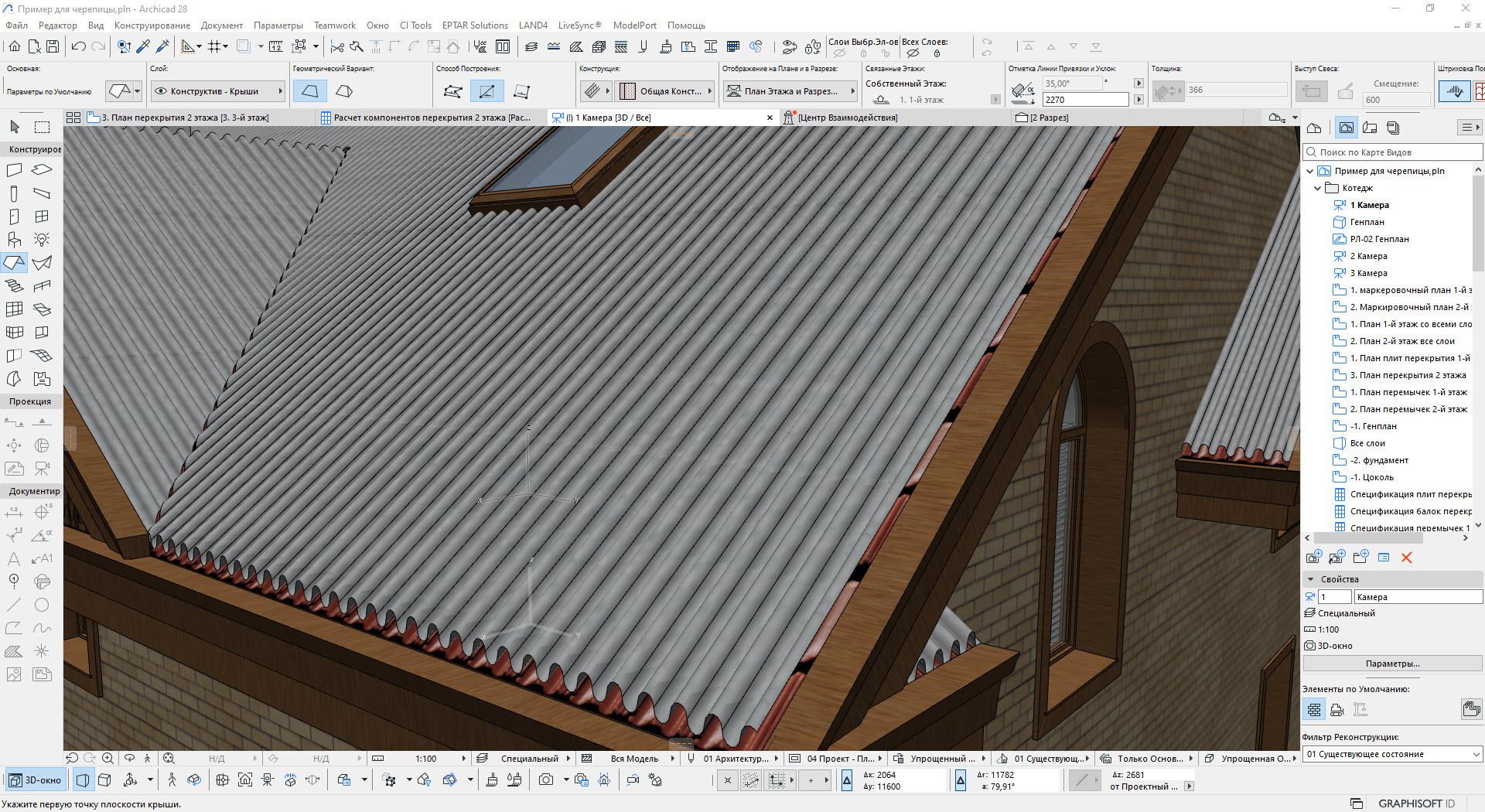The width and height of the screenshot is (1485, 812).
Task: Click the zoom in magnifier icon
Action: [x=108, y=759]
